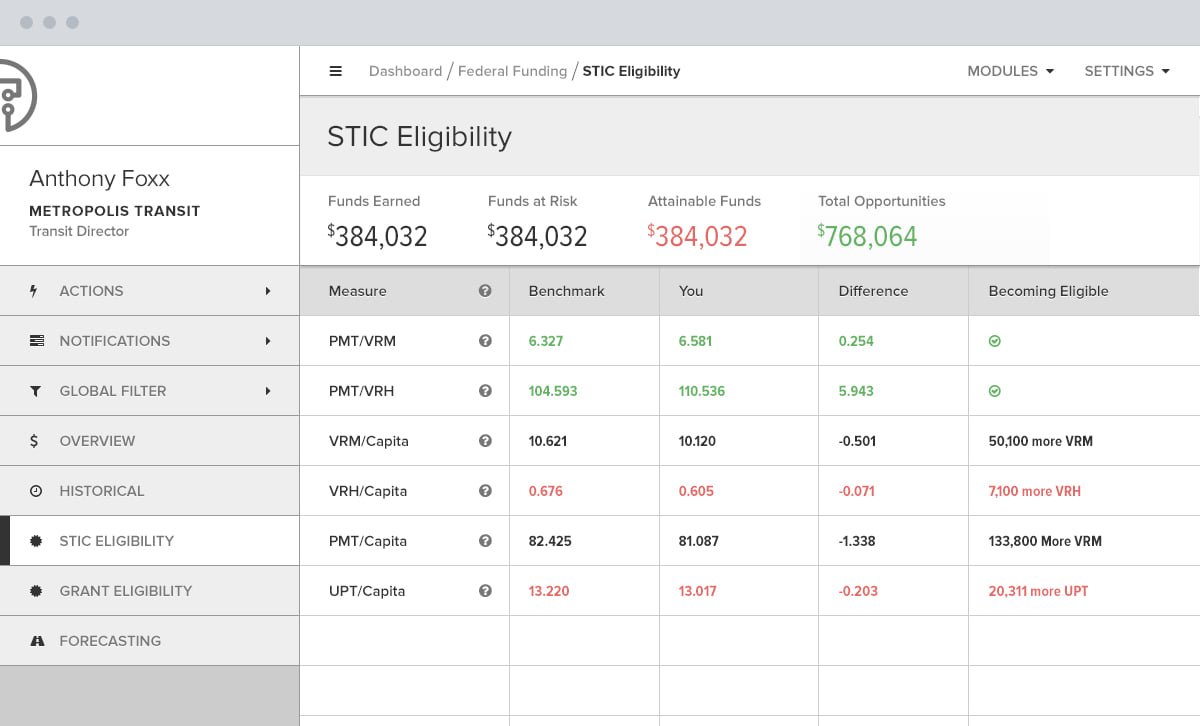Expand the Notifications submenu arrow
This screenshot has height=726, width=1200.
(268, 341)
